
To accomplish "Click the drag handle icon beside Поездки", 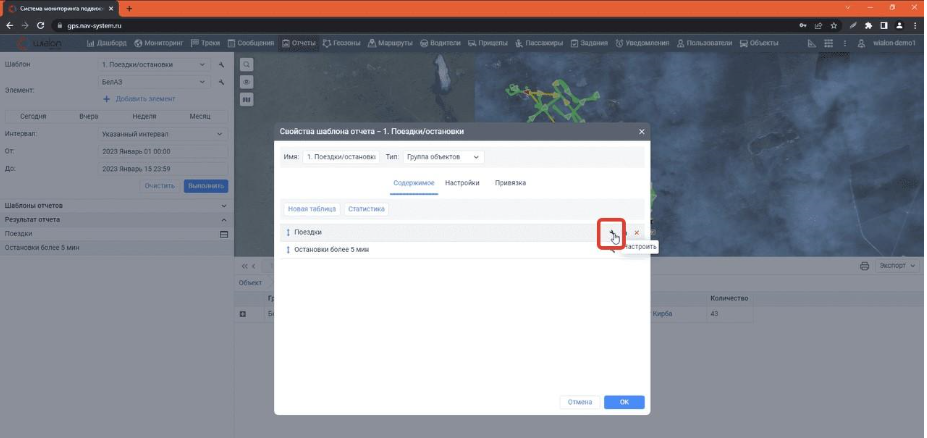I will (x=288, y=232).
